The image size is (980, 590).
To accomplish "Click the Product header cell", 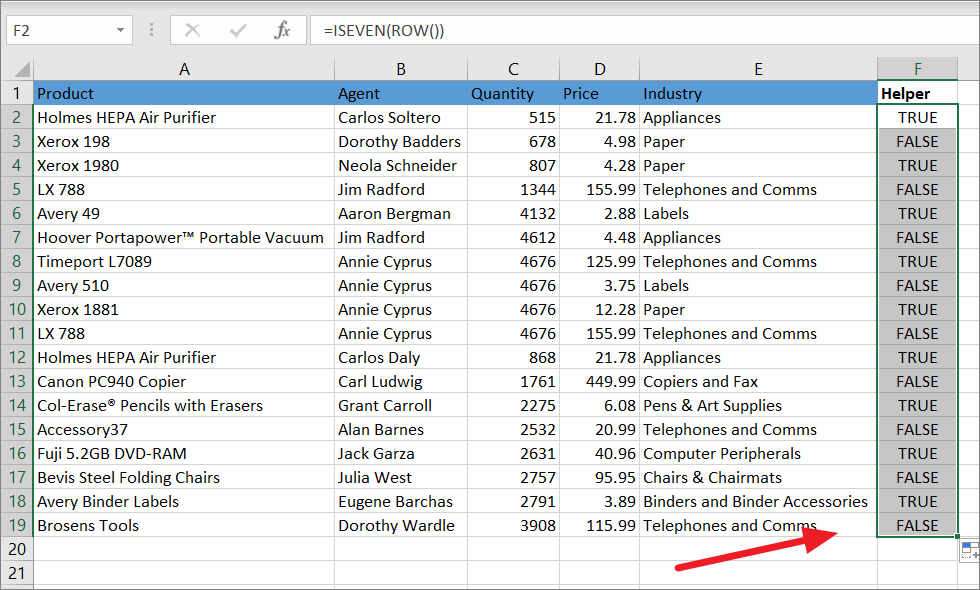I will tap(184, 93).
